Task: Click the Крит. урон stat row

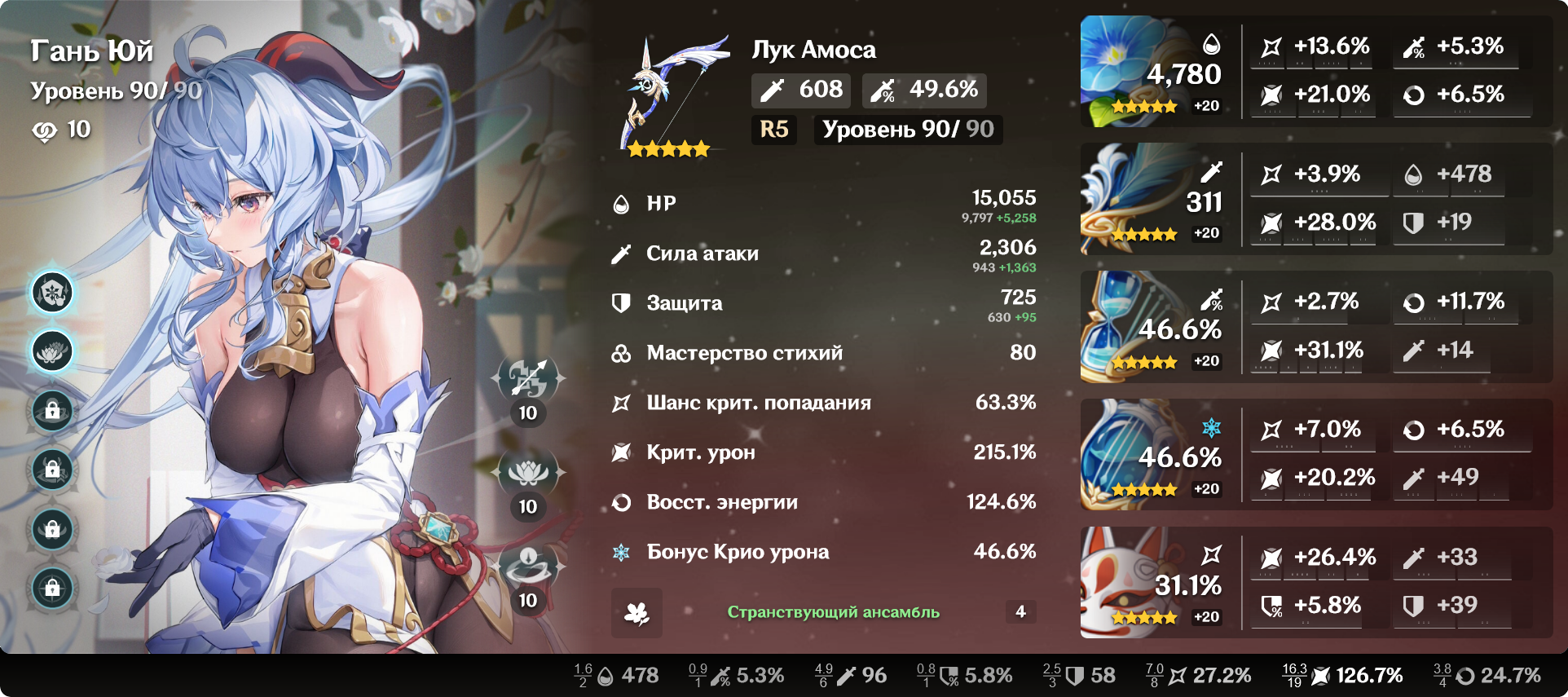Action: click(x=824, y=452)
